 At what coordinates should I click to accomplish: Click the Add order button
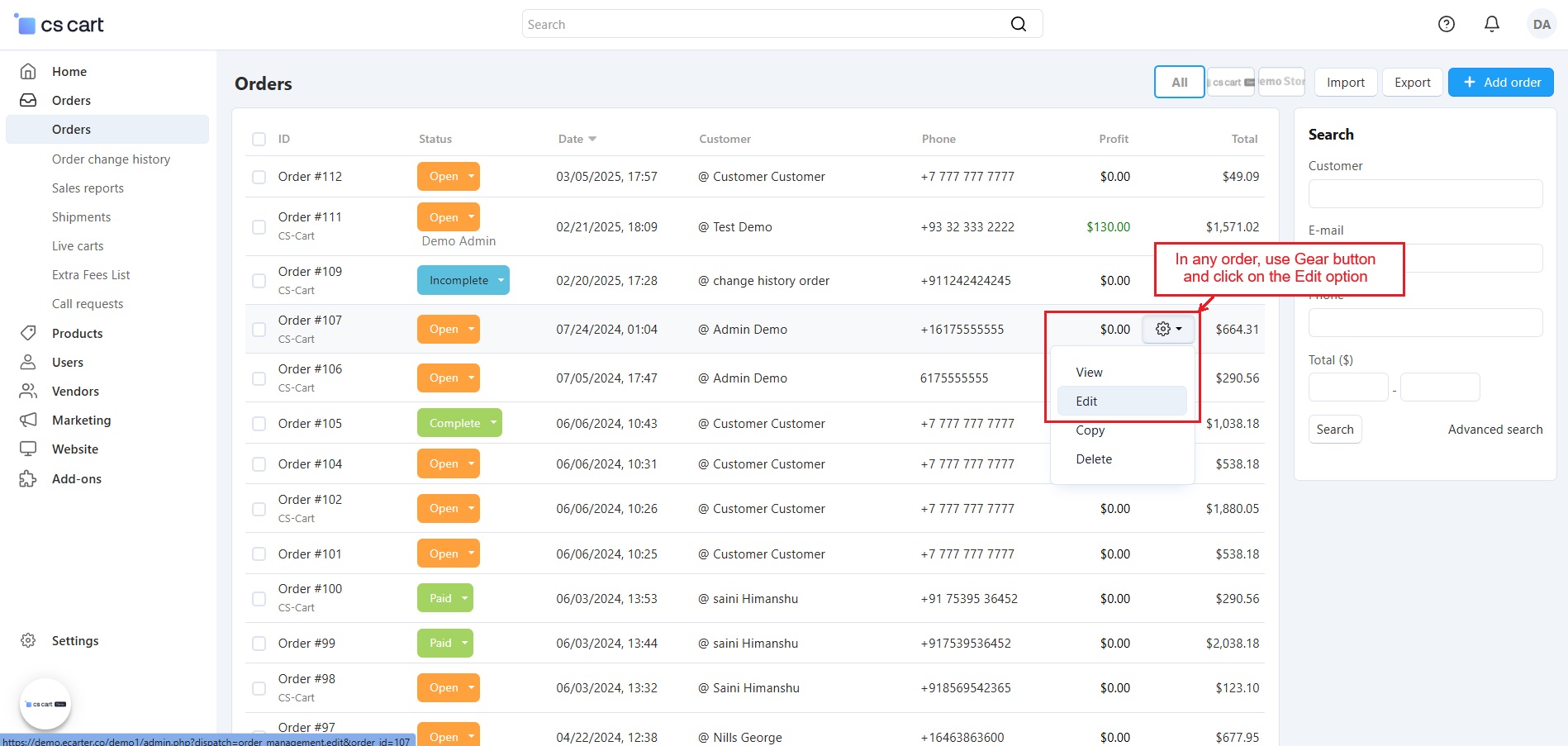point(1500,83)
